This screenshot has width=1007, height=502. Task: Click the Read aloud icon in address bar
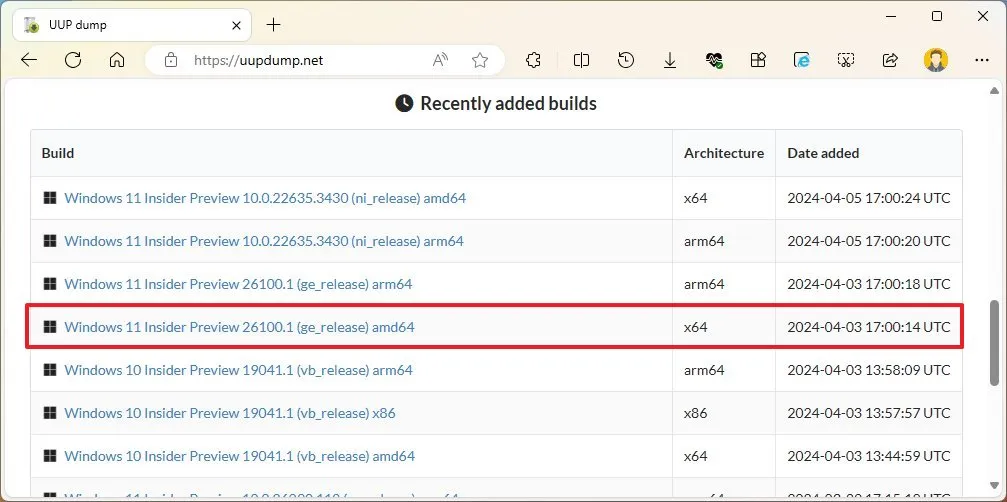pos(440,60)
